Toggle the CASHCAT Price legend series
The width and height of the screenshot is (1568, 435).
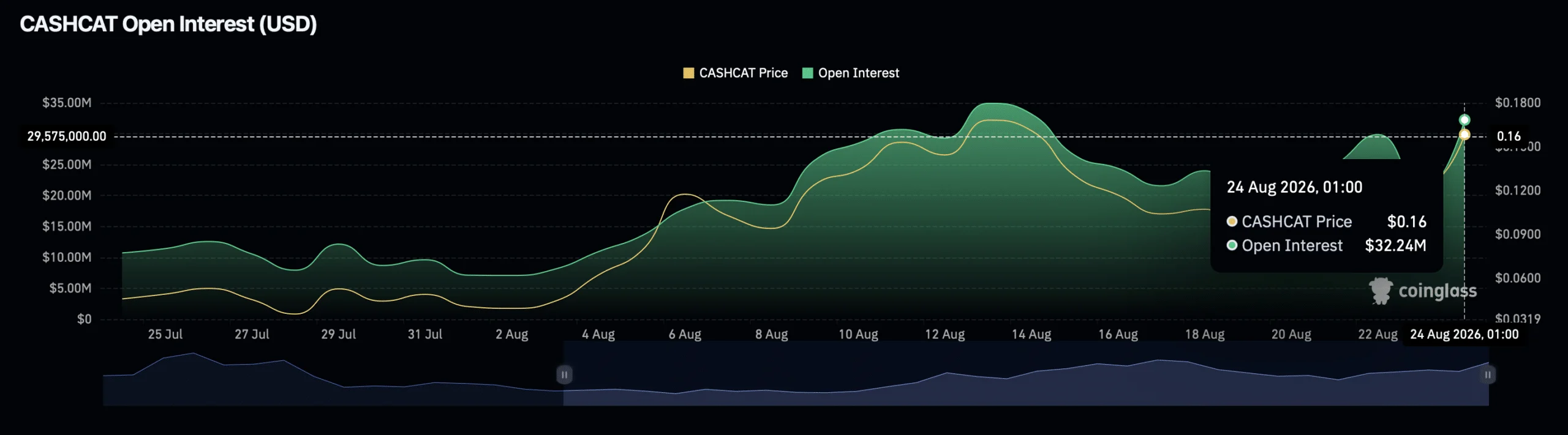(735, 73)
